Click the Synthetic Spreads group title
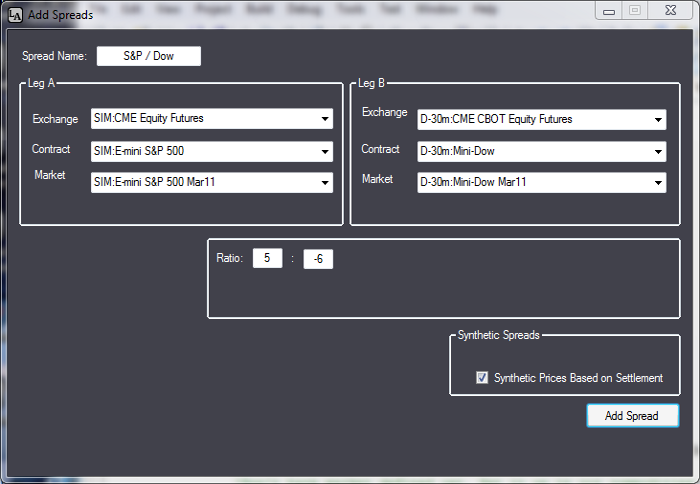 [x=498, y=335]
